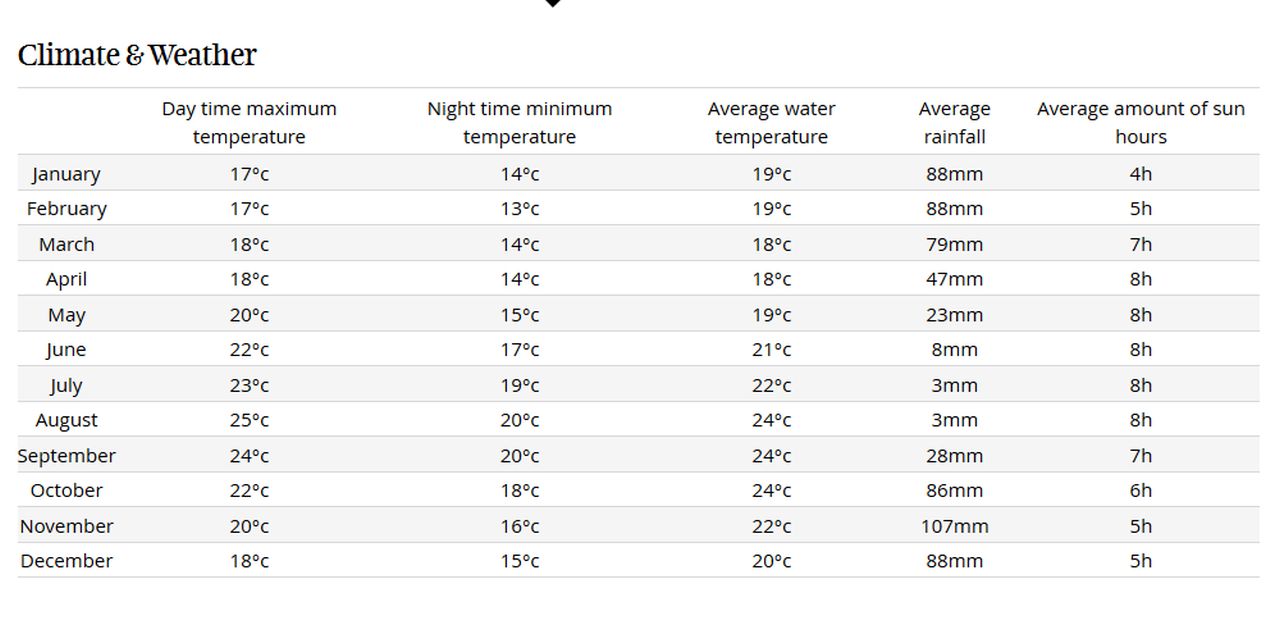This screenshot has height=639, width=1280.
Task: Select the February row label
Action: point(66,209)
